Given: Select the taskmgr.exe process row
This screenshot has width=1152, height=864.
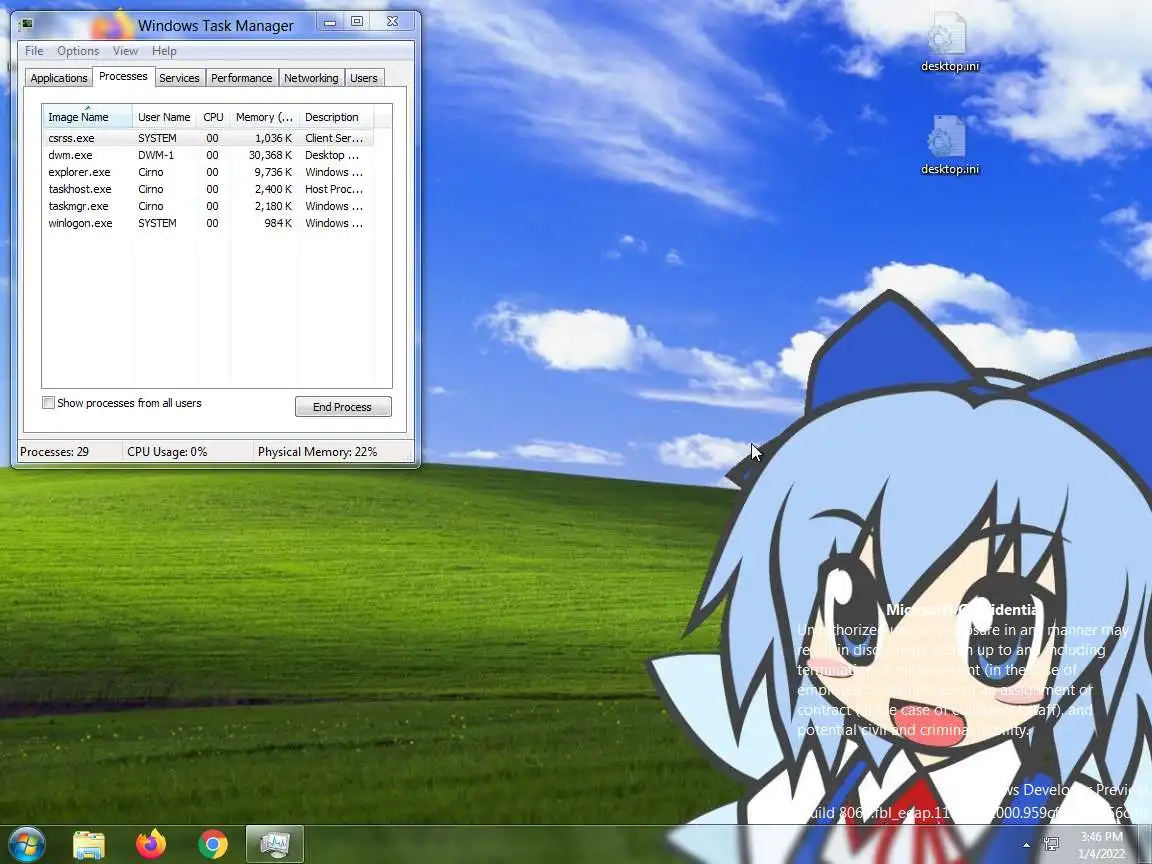Looking at the screenshot, I should (208, 206).
